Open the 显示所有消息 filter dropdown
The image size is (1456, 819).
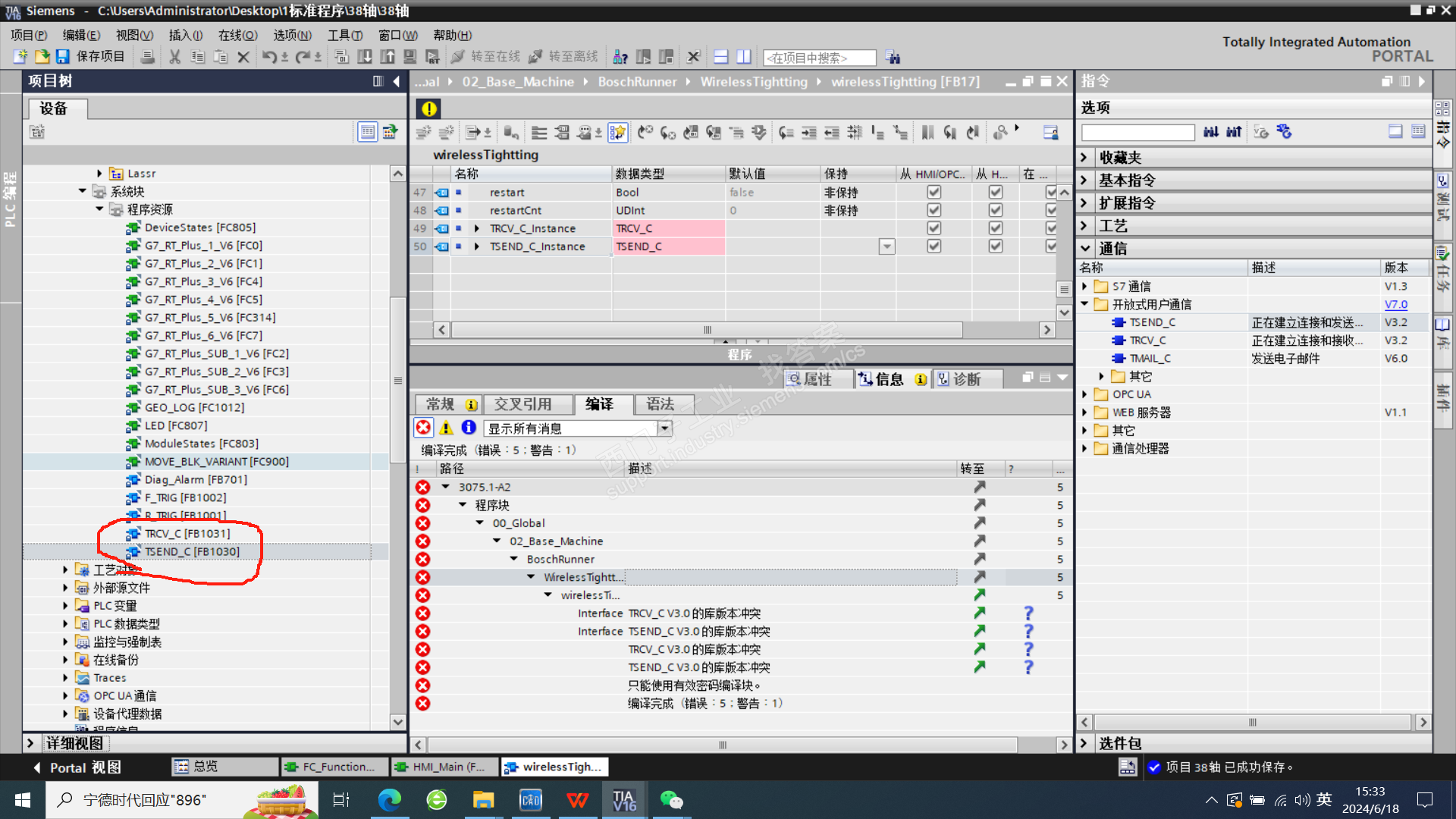664,428
